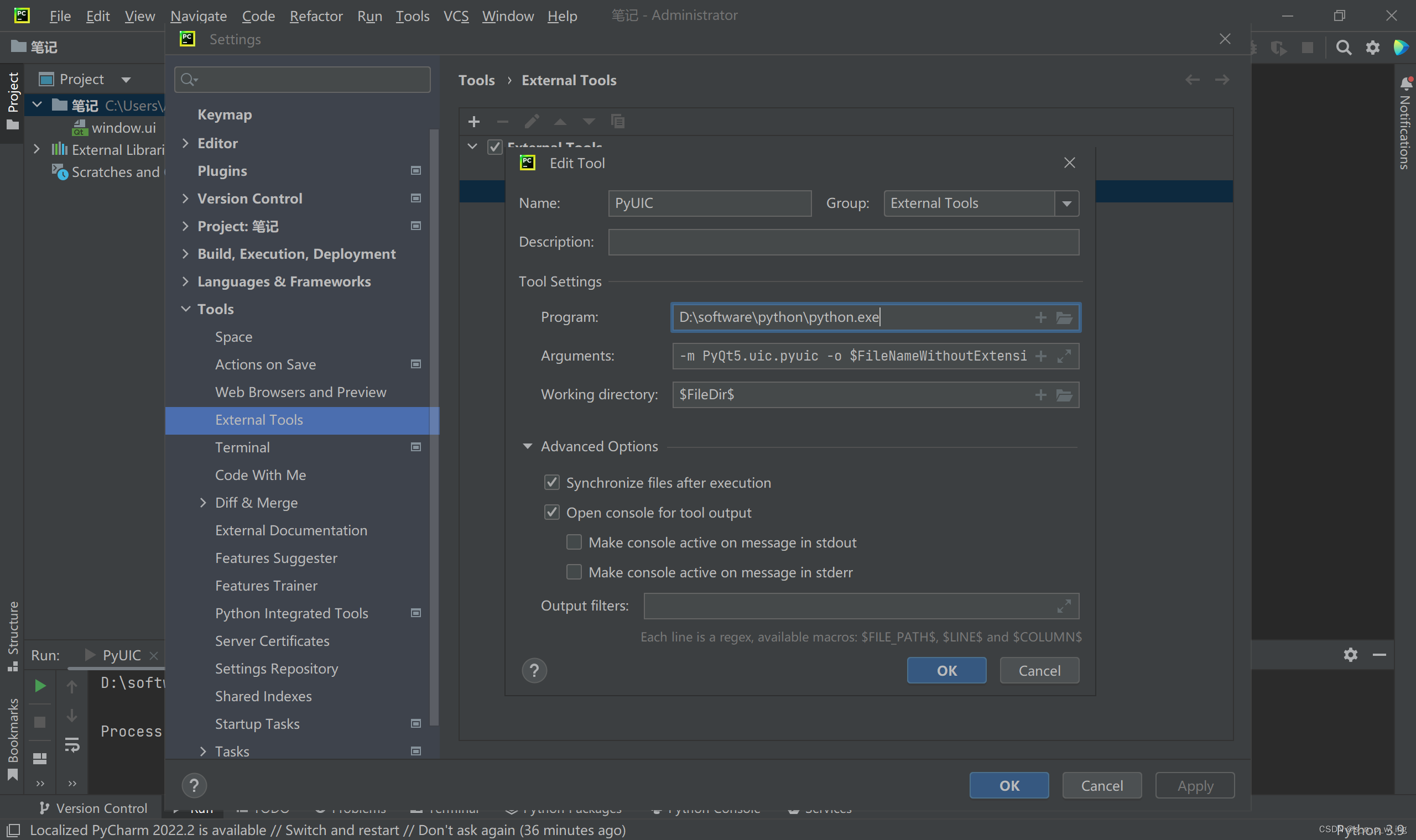Collapse Tools settings category

tap(186, 309)
